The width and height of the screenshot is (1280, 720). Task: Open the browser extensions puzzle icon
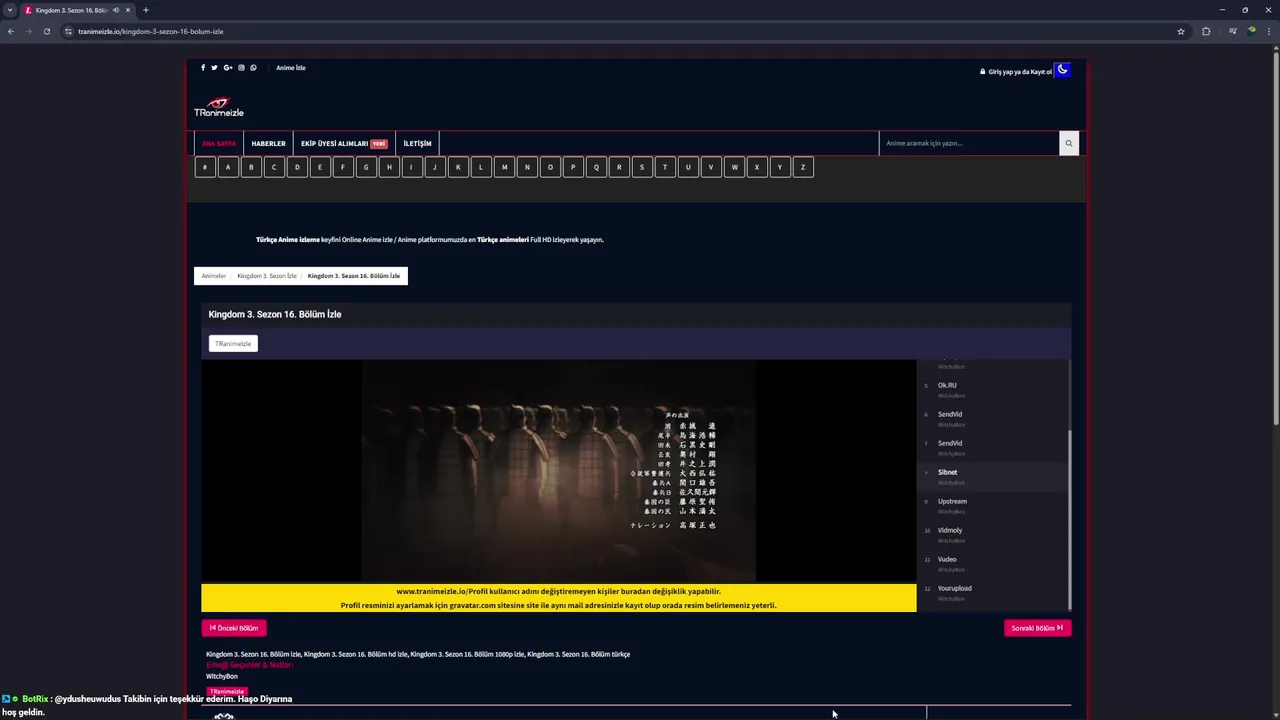[x=1206, y=31]
